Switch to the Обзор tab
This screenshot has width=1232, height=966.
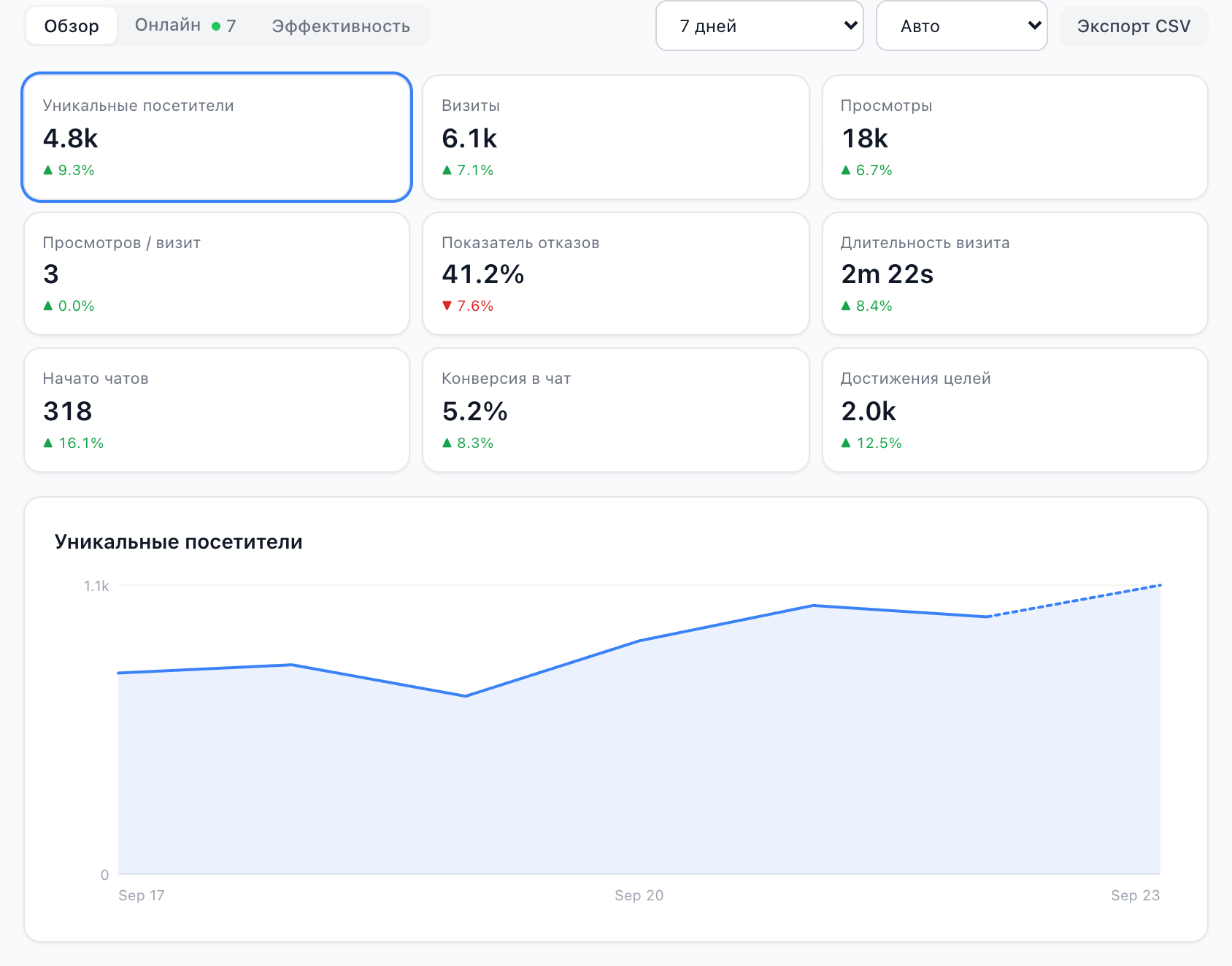[x=72, y=26]
